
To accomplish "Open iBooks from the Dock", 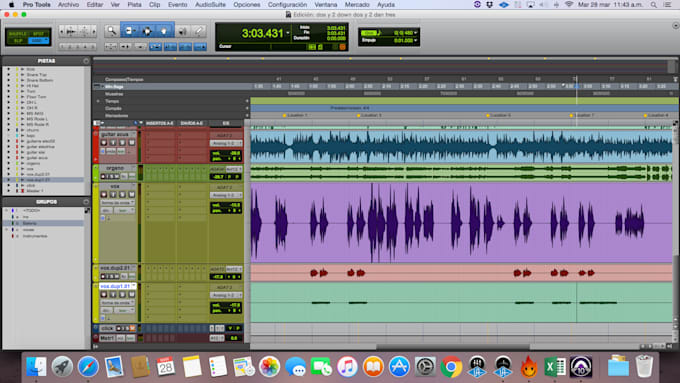I will 373,367.
